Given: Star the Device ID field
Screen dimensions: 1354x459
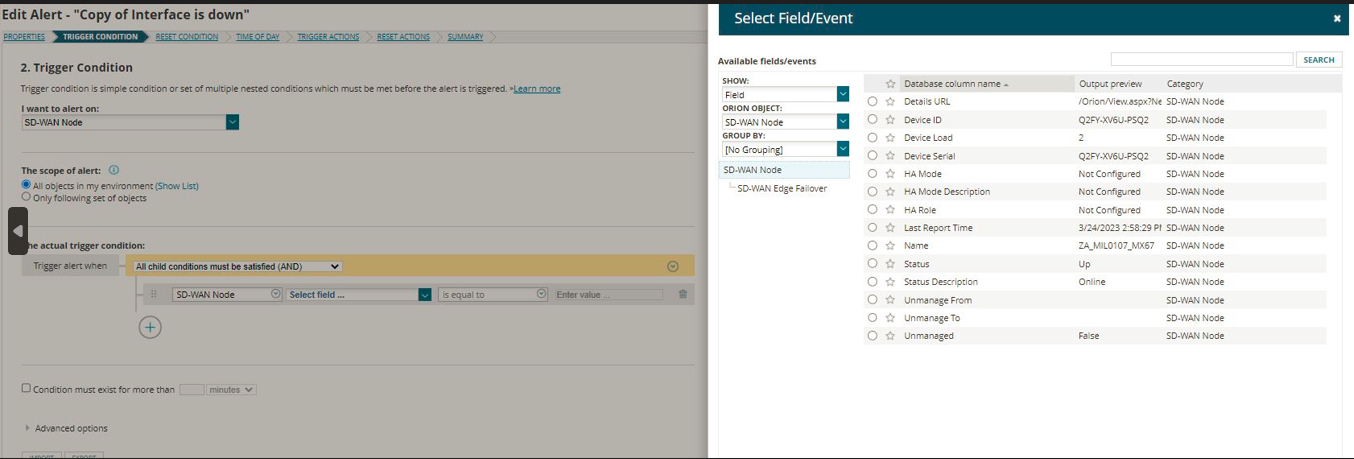Looking at the screenshot, I should click(890, 120).
